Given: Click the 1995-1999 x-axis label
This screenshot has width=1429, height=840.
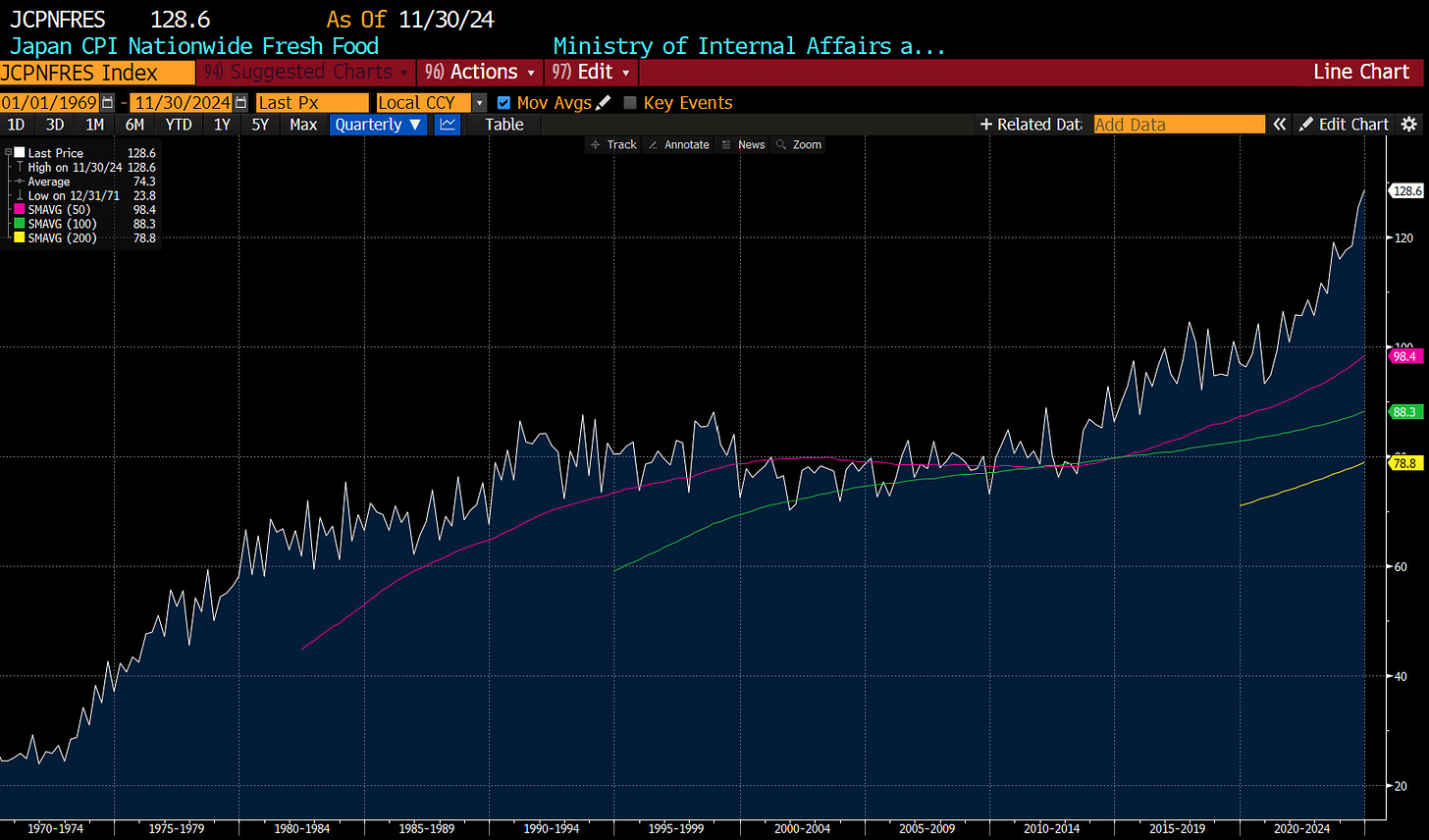Looking at the screenshot, I should pyautogui.click(x=677, y=829).
